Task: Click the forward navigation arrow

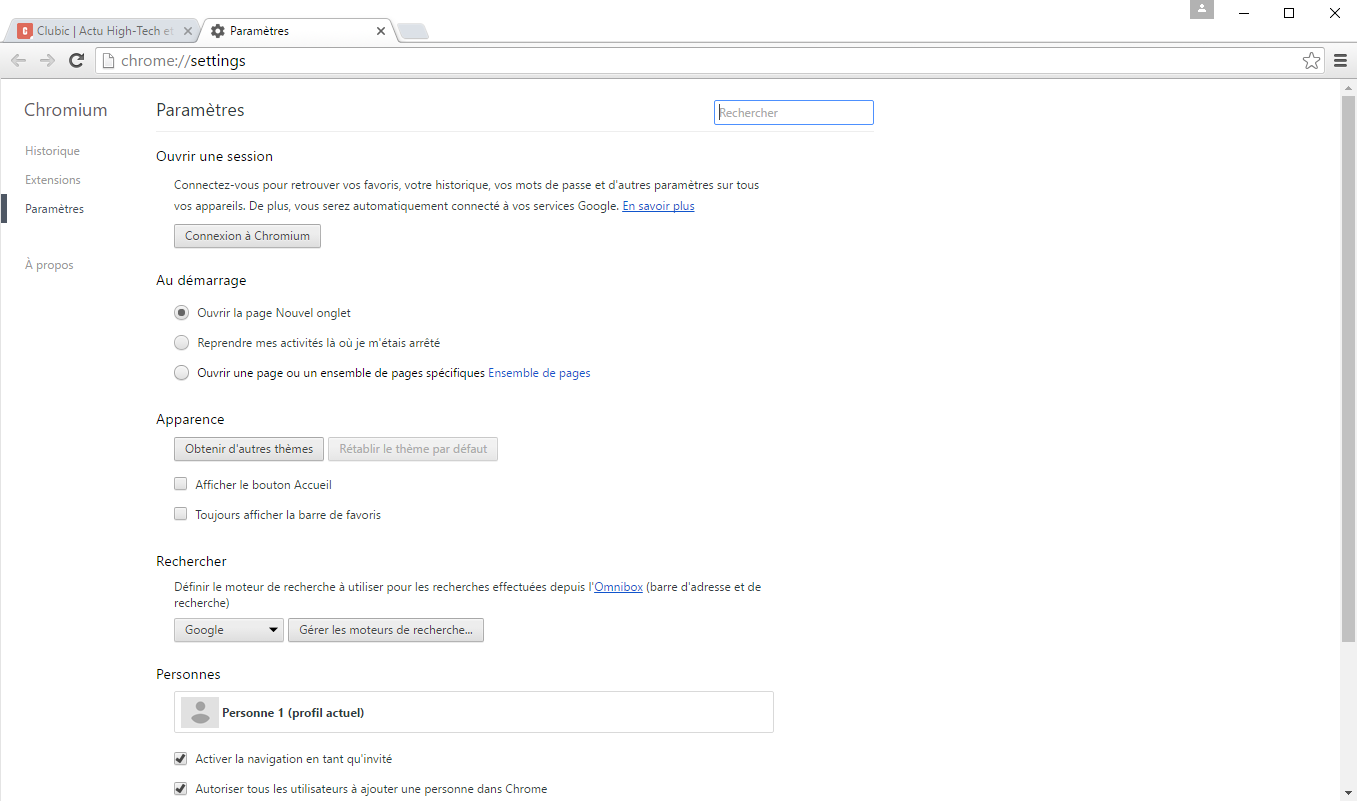Action: click(47, 60)
